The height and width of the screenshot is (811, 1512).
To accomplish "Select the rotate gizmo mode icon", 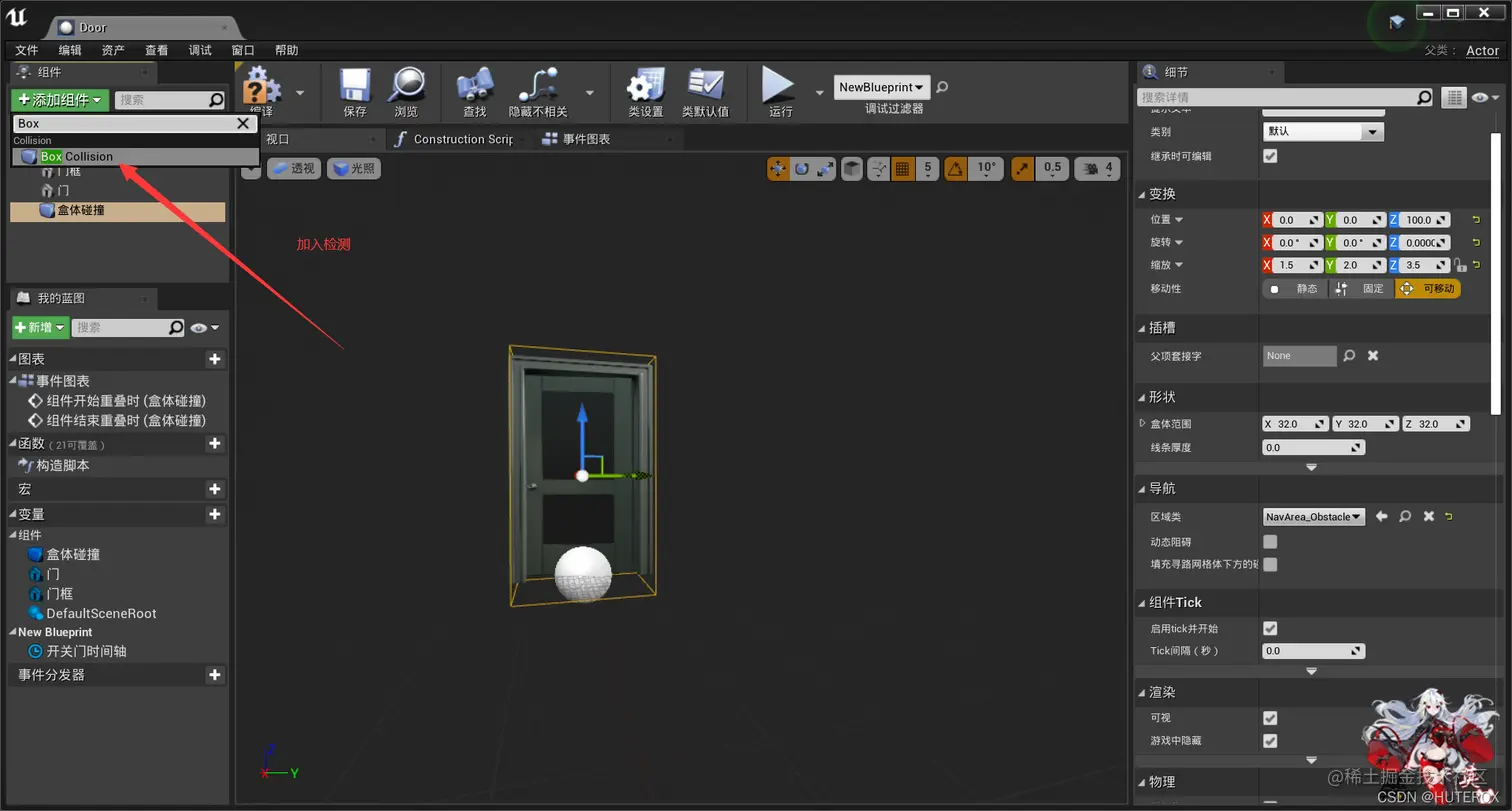I will click(x=802, y=169).
